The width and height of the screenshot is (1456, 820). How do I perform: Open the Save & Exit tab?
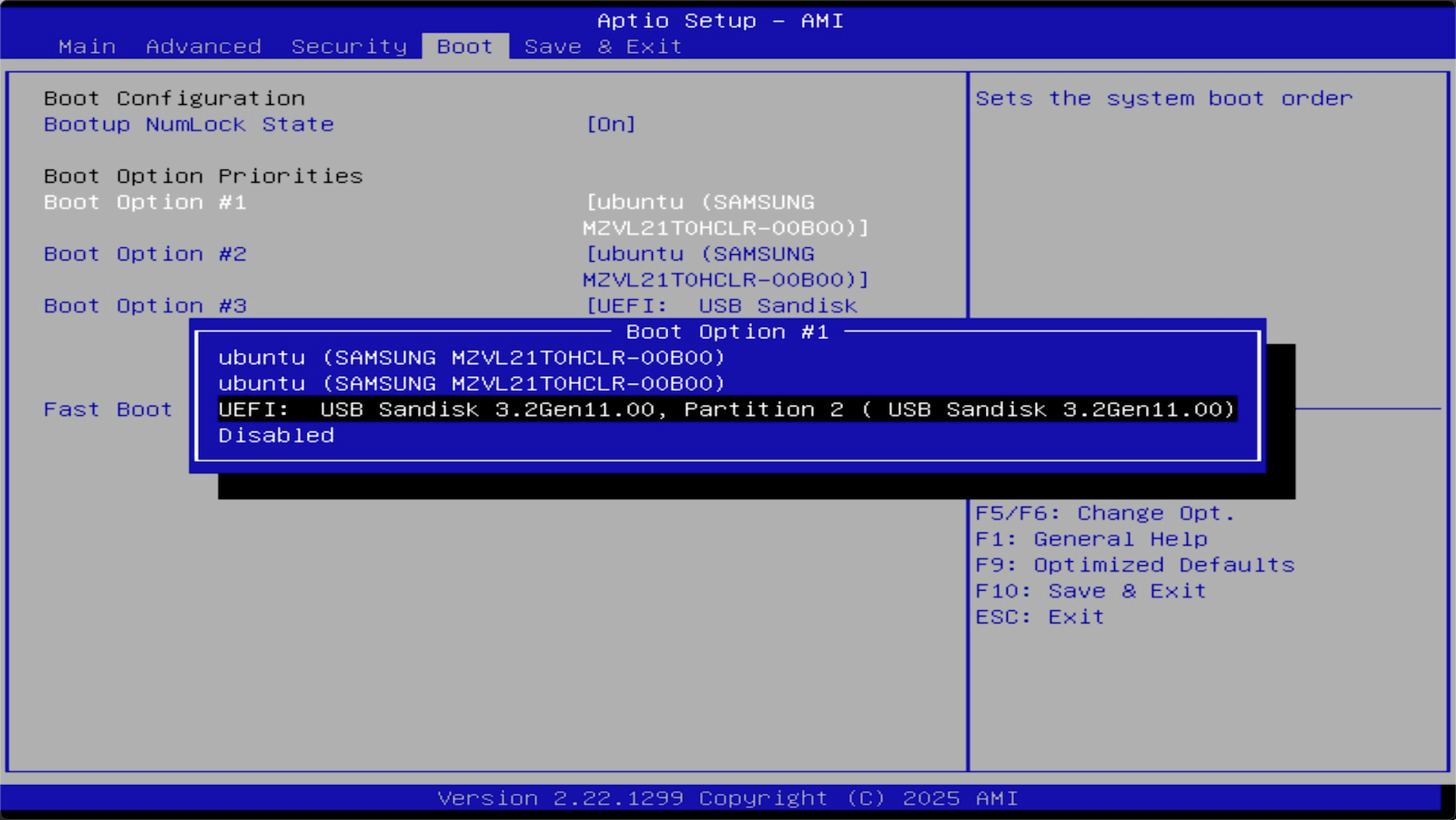(x=602, y=46)
